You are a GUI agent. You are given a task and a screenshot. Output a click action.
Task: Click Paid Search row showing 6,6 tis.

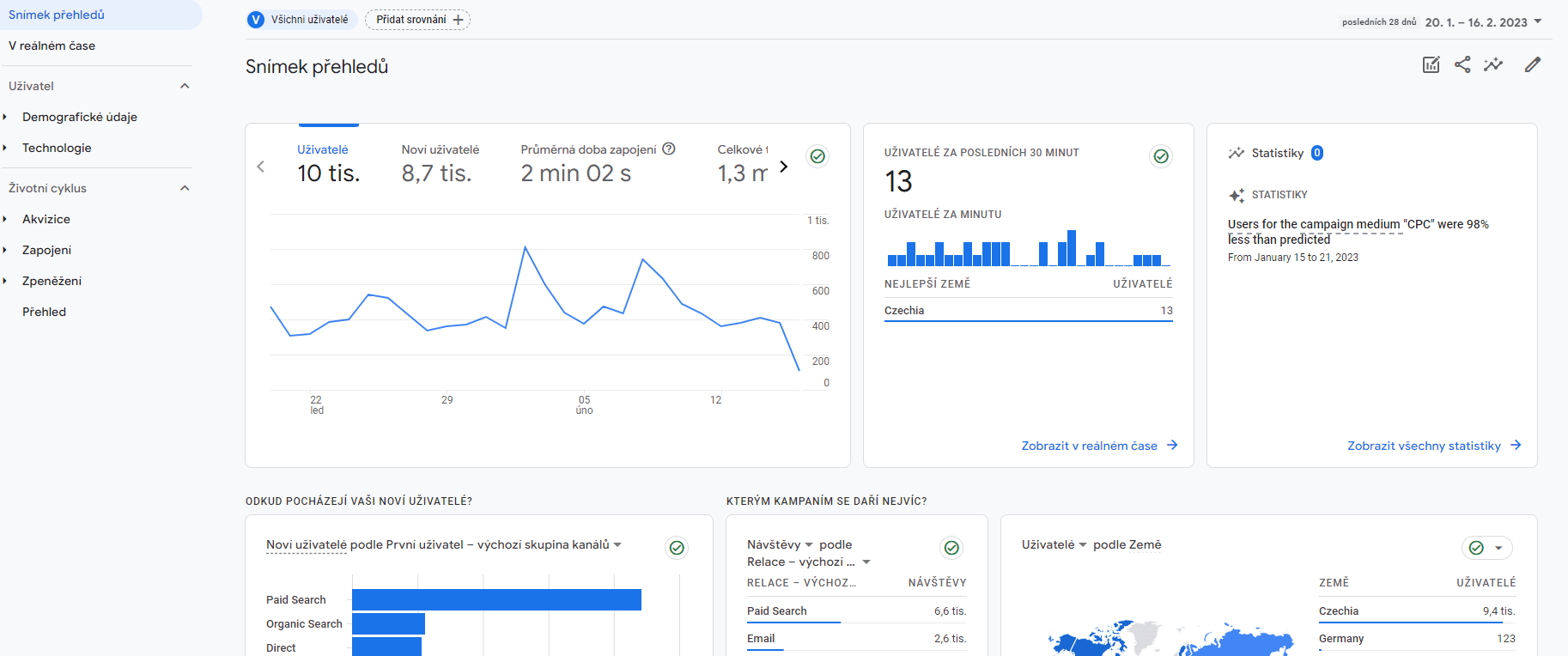[857, 611]
